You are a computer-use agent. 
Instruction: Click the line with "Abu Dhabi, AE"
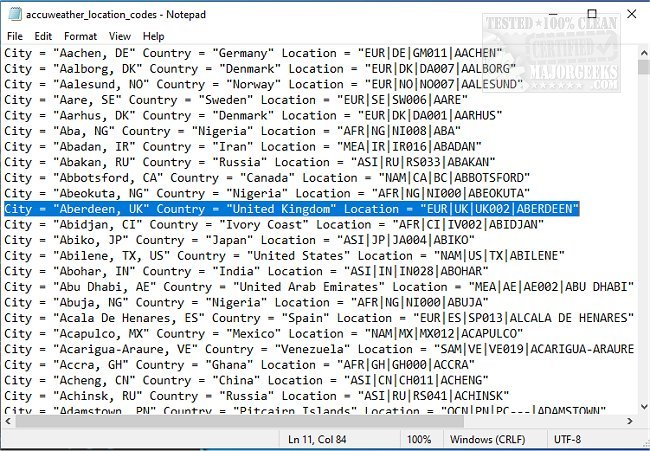point(319,287)
